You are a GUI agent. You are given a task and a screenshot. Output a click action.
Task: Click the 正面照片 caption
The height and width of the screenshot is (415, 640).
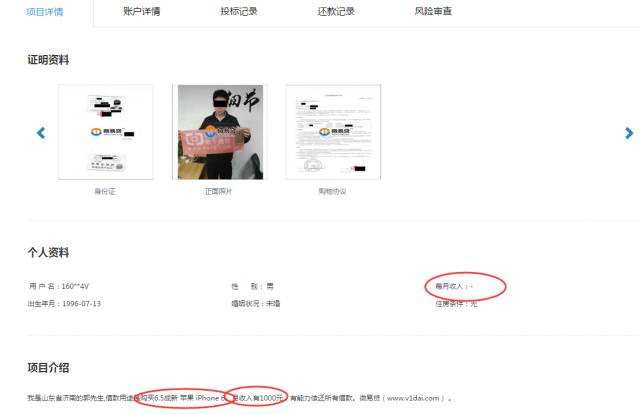[218, 191]
